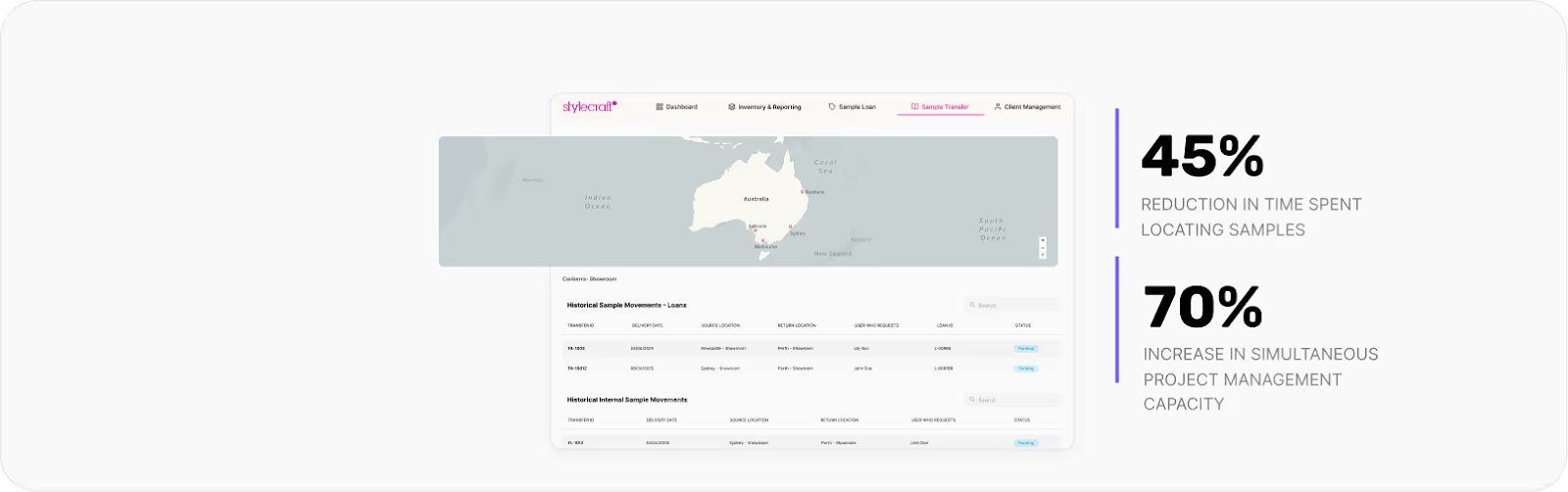Open the Dashboard tab
1568x492 pixels.
coord(676,107)
